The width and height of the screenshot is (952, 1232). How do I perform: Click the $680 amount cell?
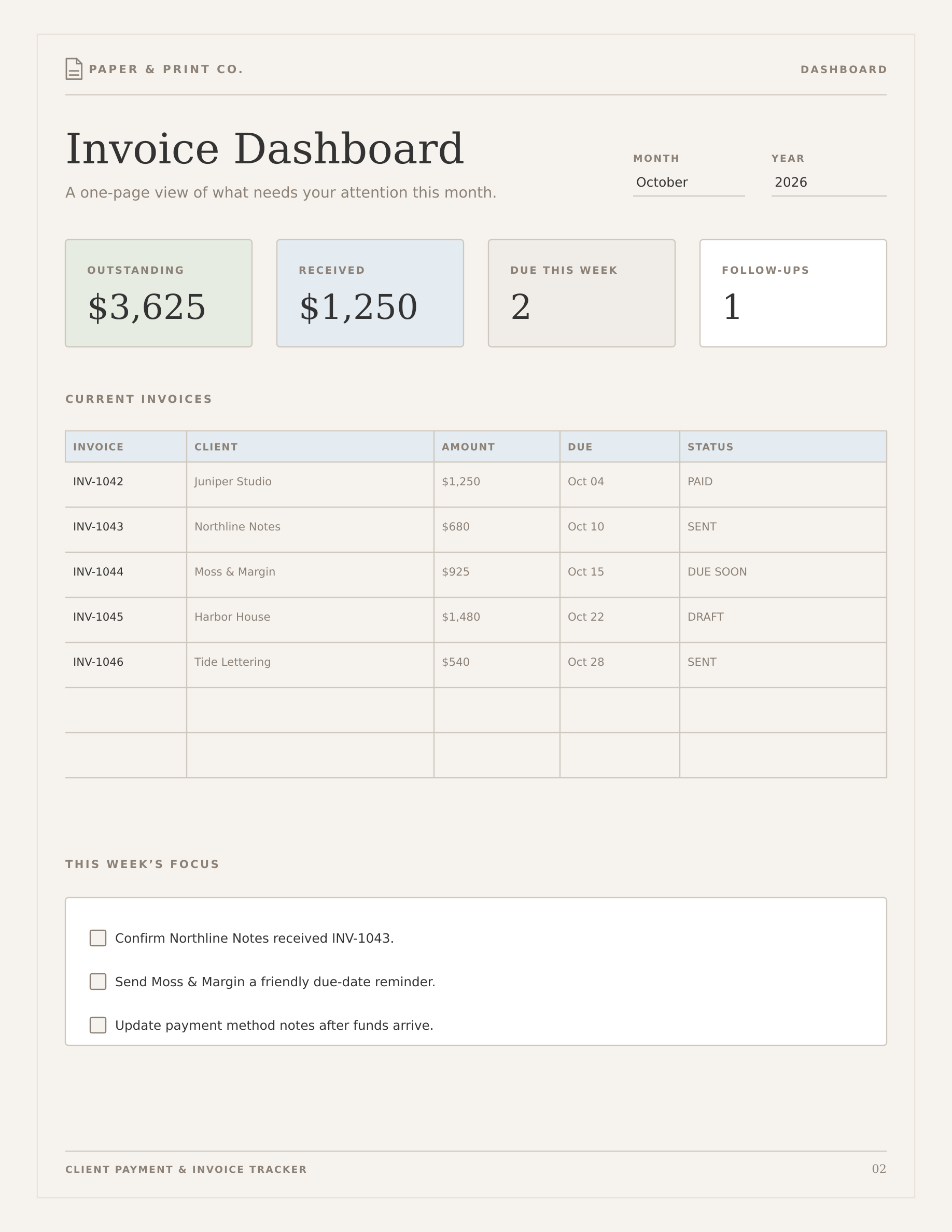click(x=497, y=530)
